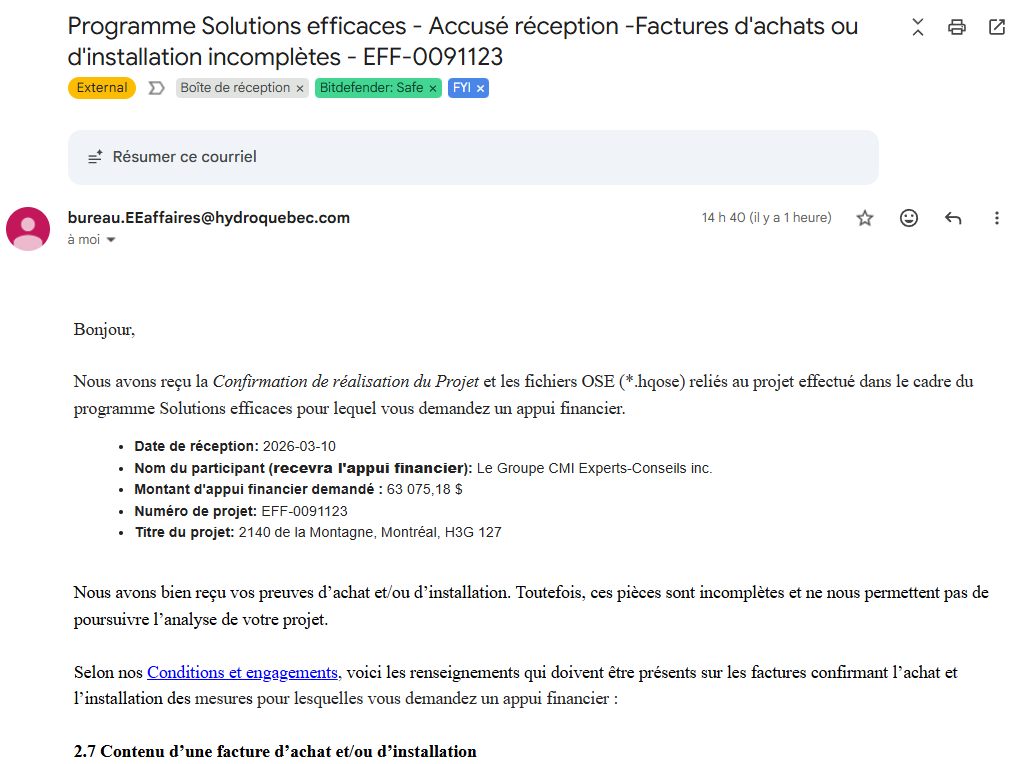Click the summarize sparkle icon
This screenshot has height=764, width=1013.
pyautogui.click(x=96, y=157)
